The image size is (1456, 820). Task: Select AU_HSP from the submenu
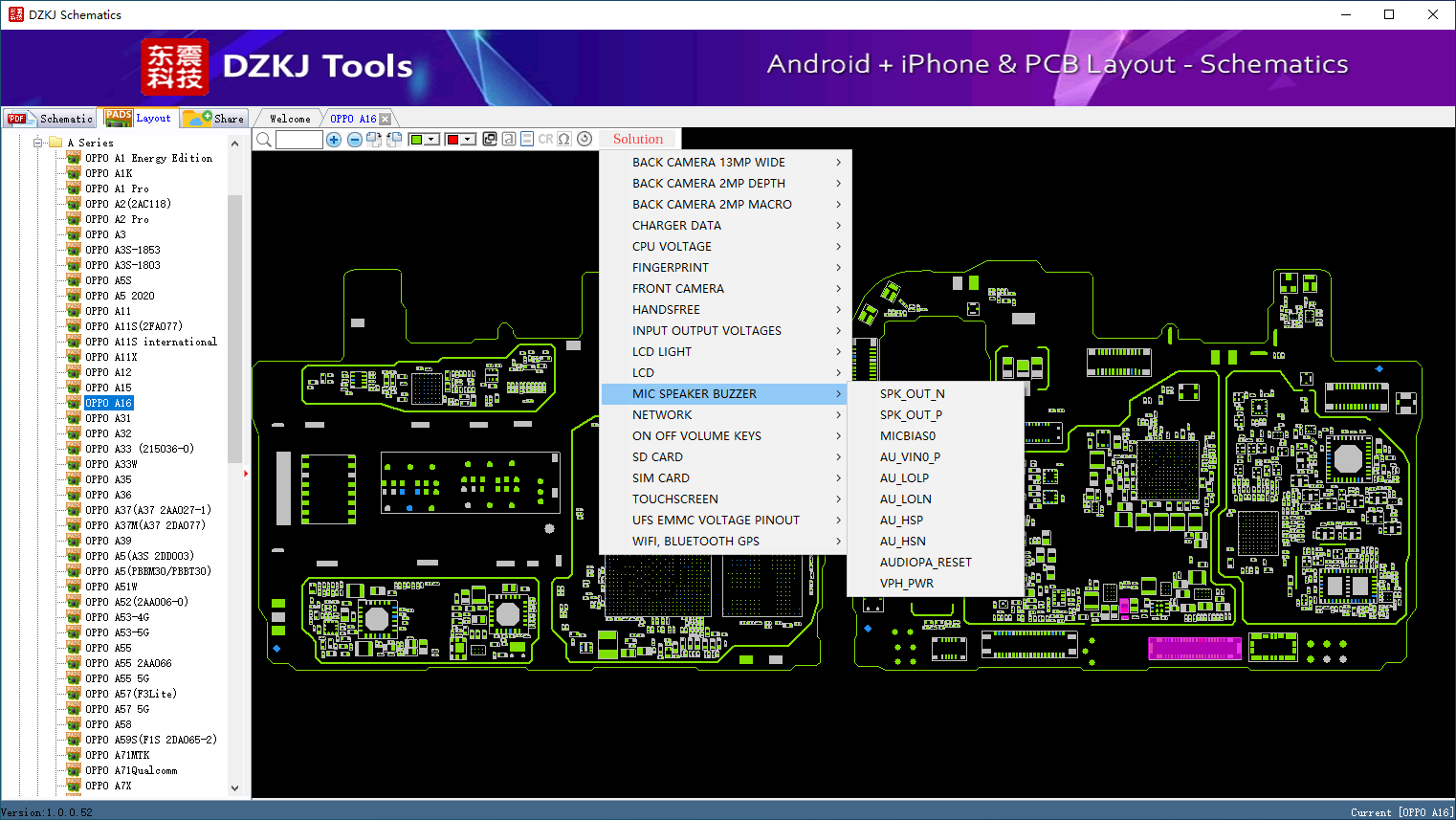point(936,521)
